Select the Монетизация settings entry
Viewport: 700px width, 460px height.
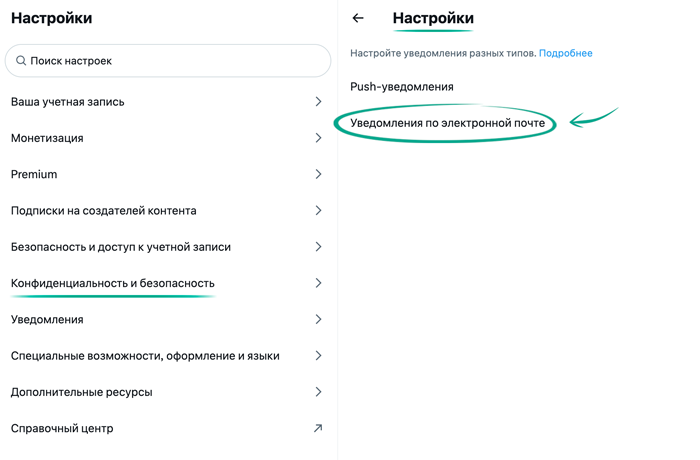pos(47,138)
